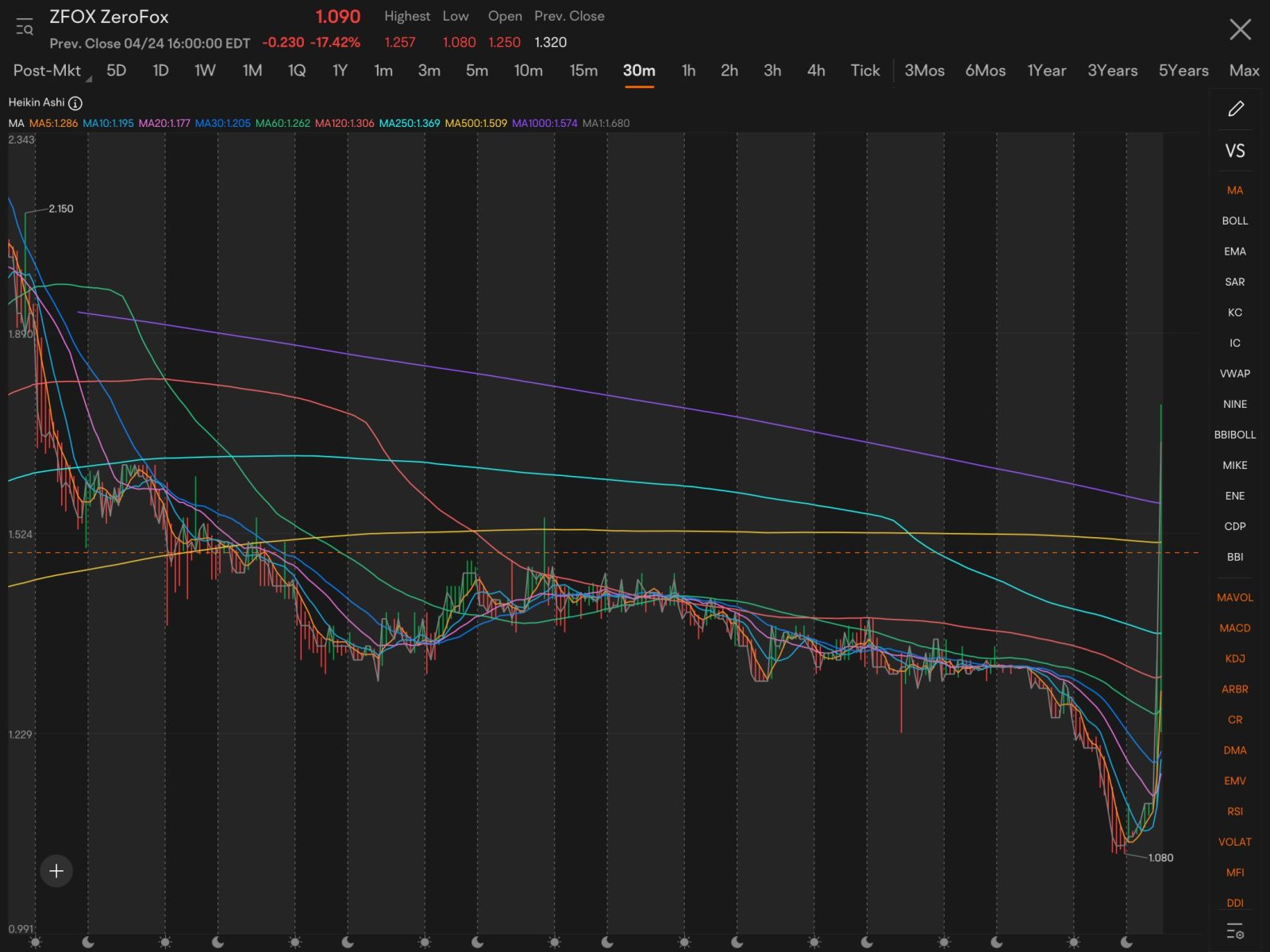Select the 3h interval
Viewport: 1270px width, 952px height.
tap(772, 71)
